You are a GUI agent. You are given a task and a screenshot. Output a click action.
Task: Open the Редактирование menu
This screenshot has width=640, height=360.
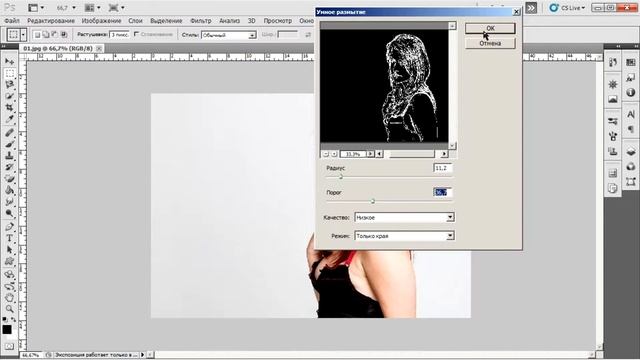coord(51,20)
